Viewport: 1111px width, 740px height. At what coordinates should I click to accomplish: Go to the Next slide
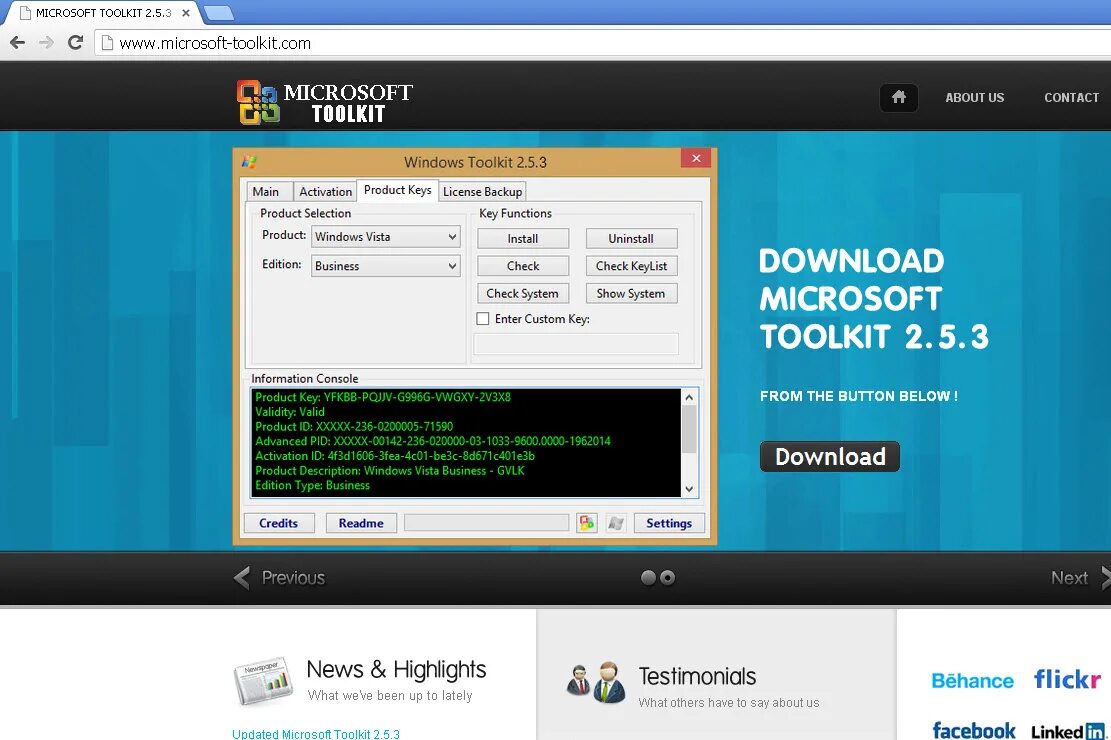(1079, 578)
